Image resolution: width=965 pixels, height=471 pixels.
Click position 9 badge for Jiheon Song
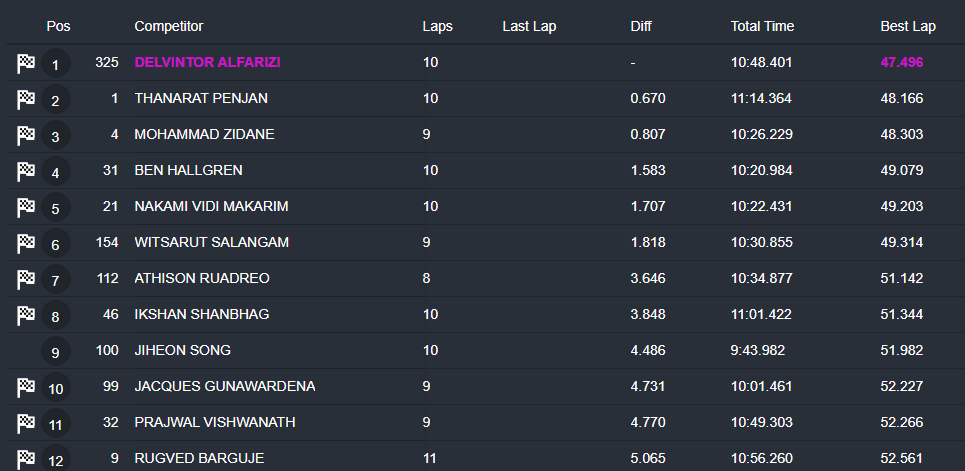pyautogui.click(x=56, y=352)
